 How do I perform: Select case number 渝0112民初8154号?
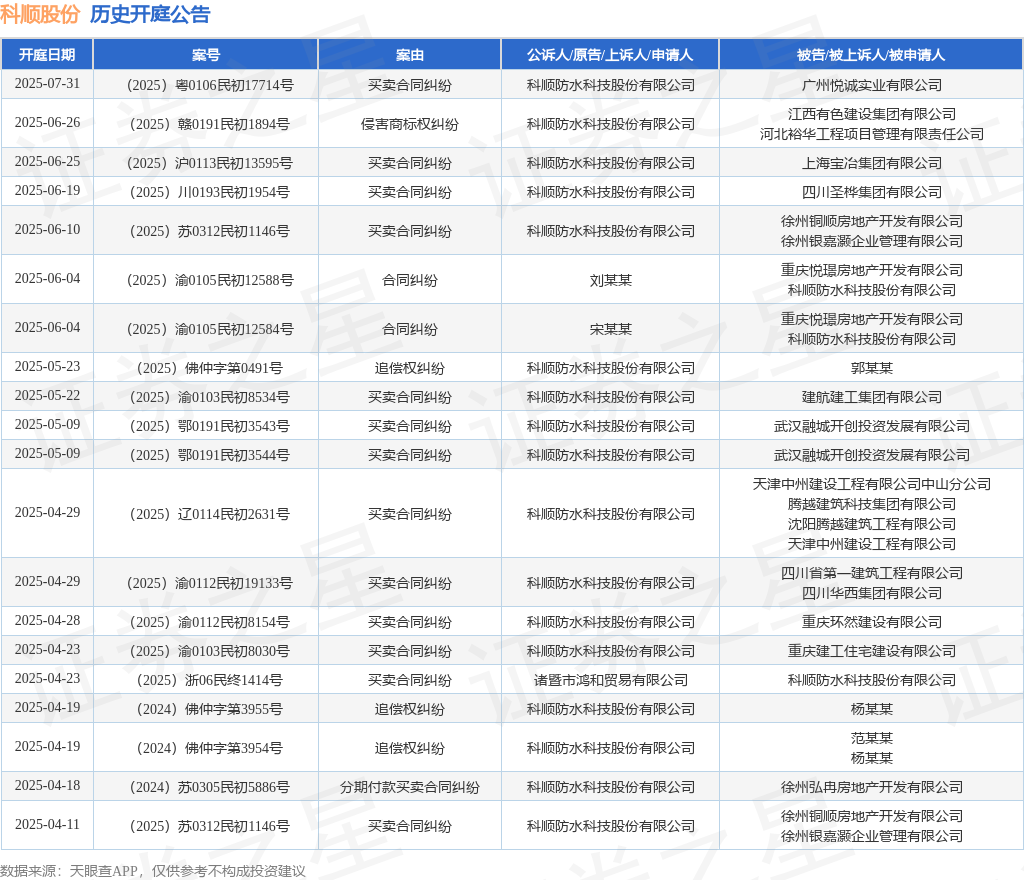210,622
